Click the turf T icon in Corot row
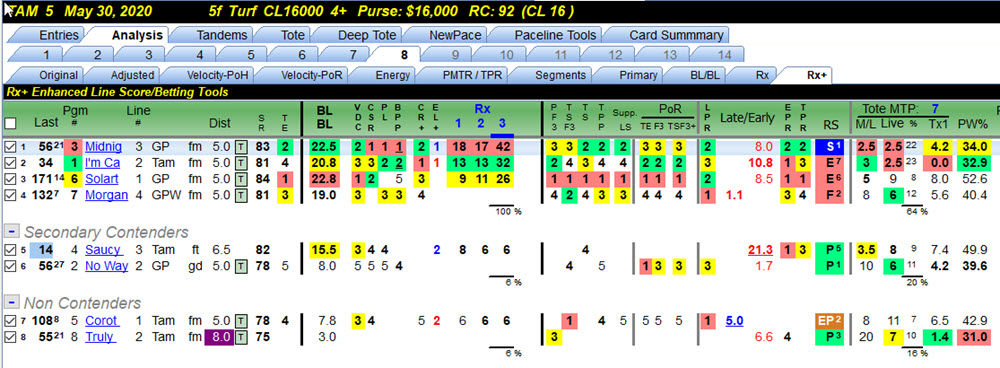The height and width of the screenshot is (368, 1000). pyautogui.click(x=241, y=320)
